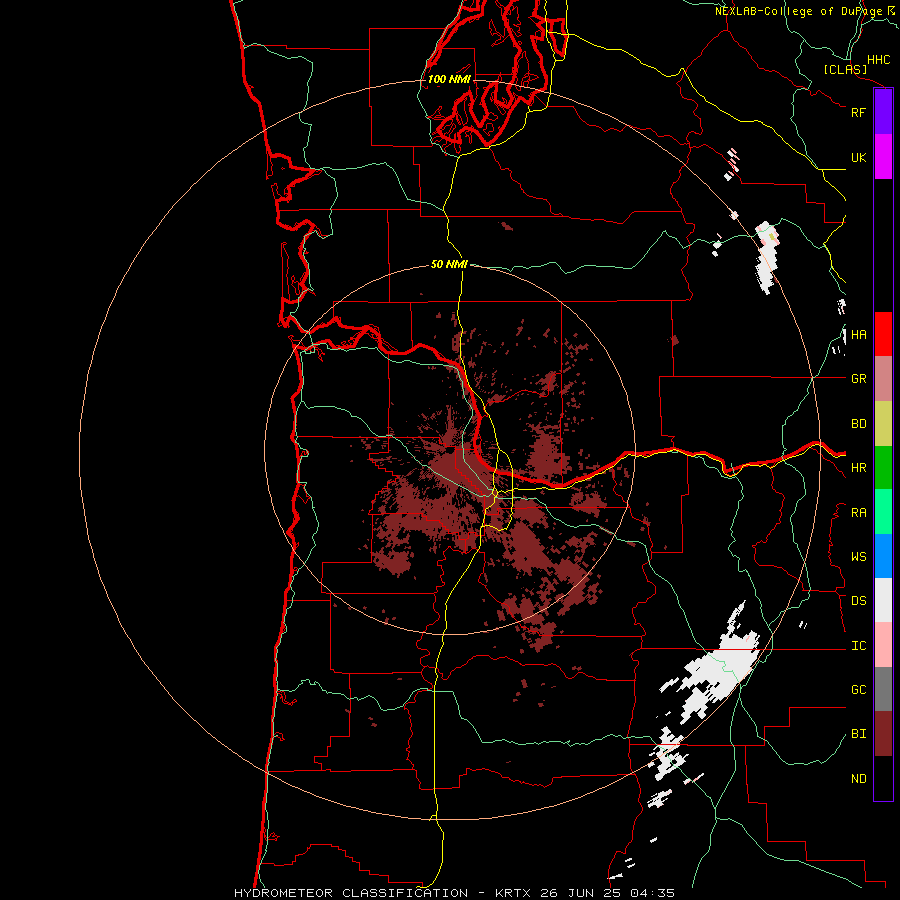Click the GC gray legend swatch
The image size is (900, 900).
(883, 689)
